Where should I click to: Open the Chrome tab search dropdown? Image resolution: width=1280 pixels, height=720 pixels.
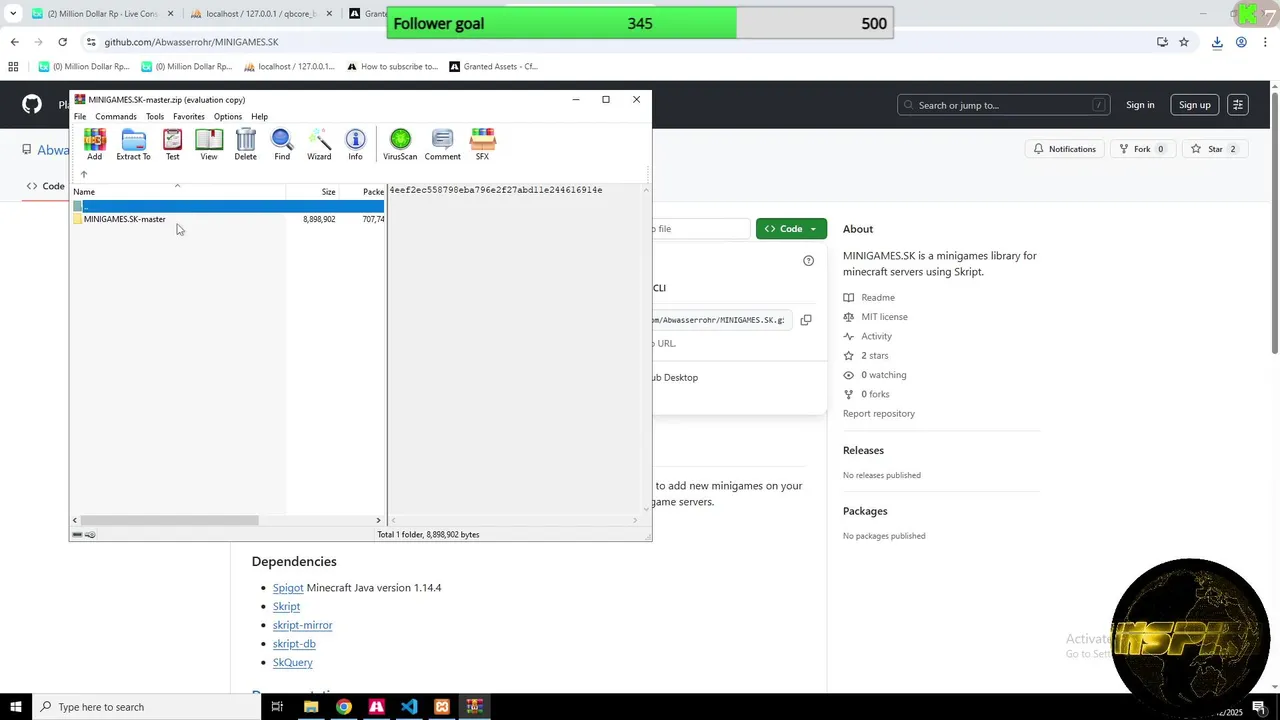coord(13,14)
